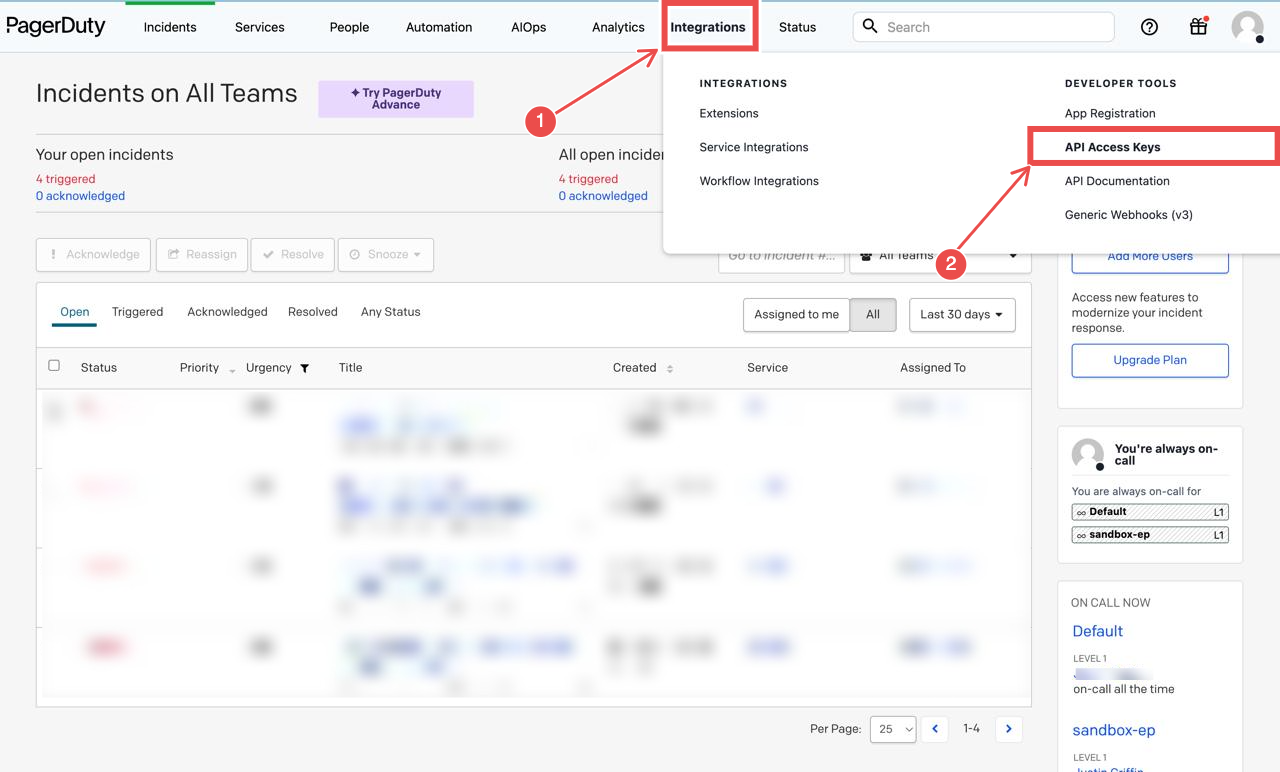The height and width of the screenshot is (772, 1280).
Task: Click the Urgency column filter funnel icon
Action: (x=304, y=368)
